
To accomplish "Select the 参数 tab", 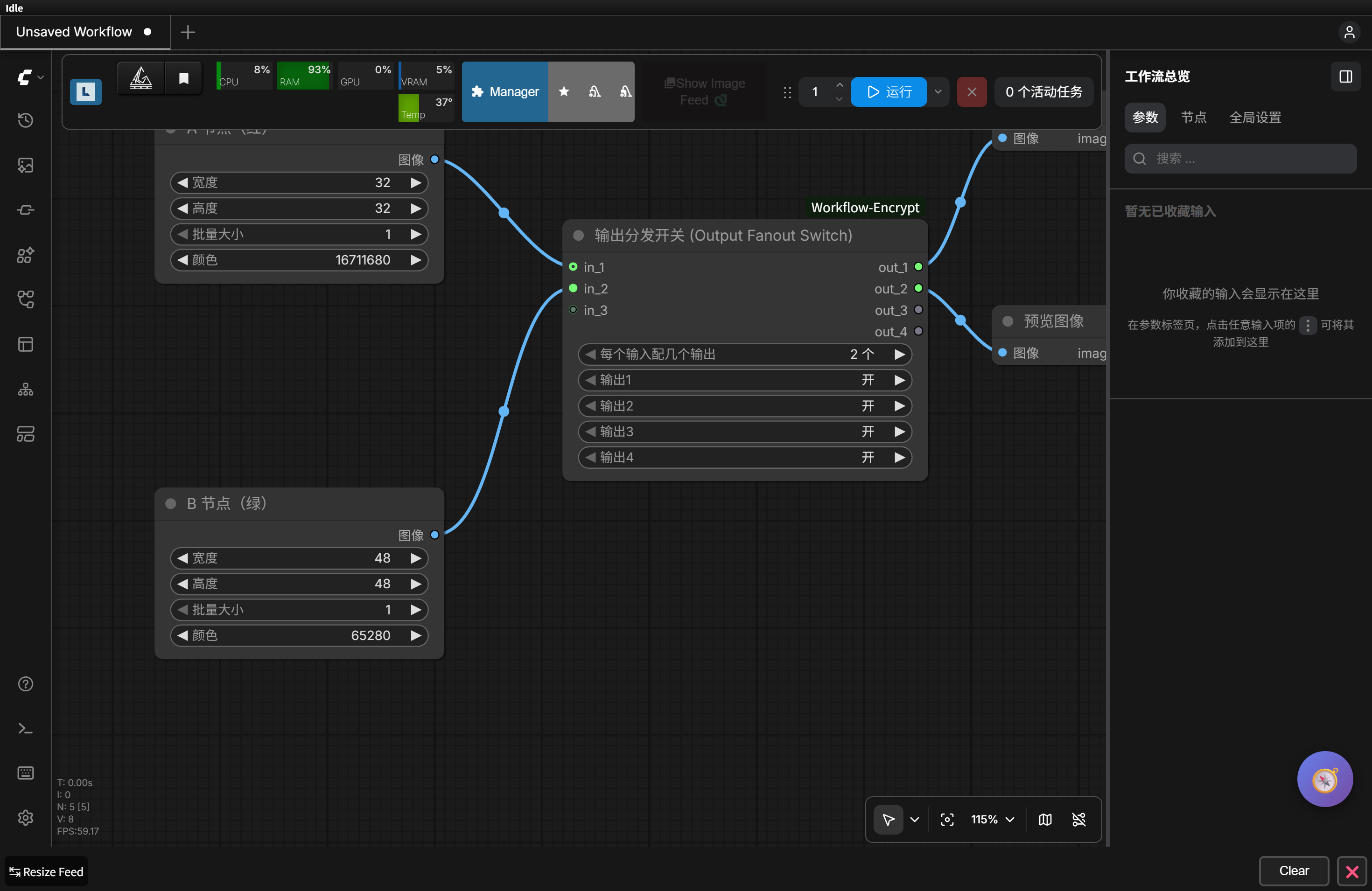I will 1145,118.
